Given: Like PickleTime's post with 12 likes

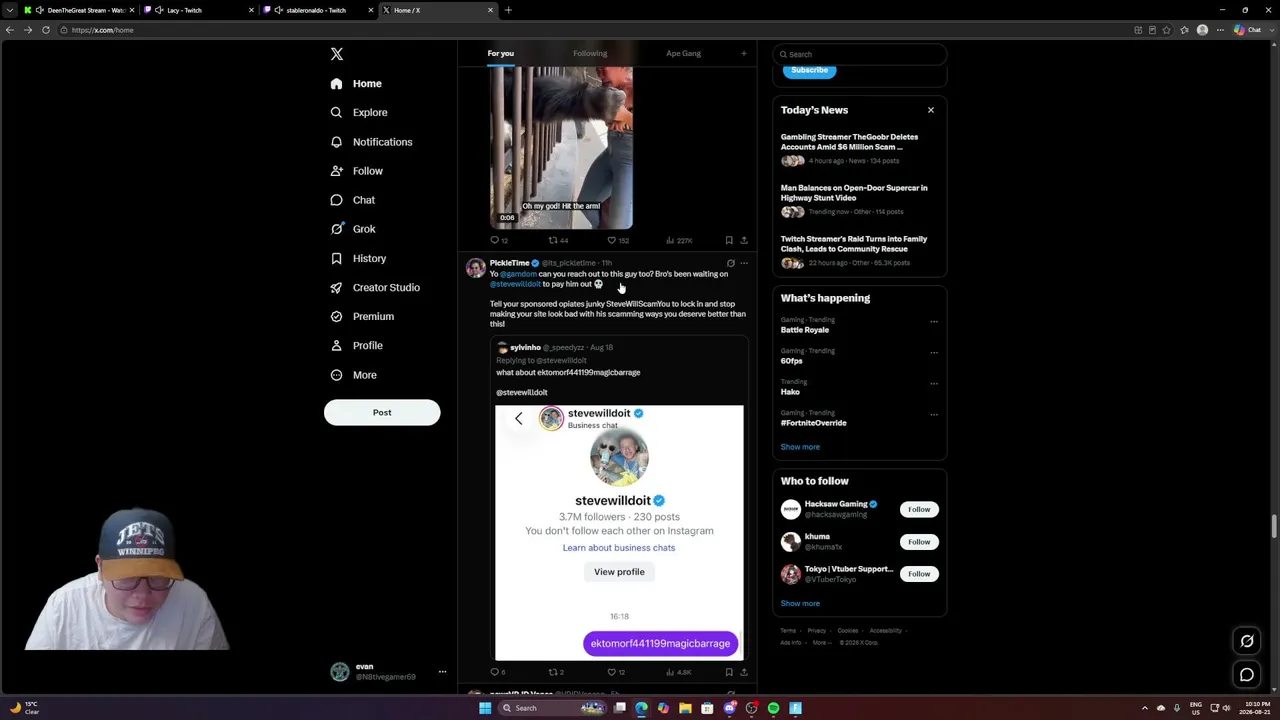Looking at the screenshot, I should (617, 672).
